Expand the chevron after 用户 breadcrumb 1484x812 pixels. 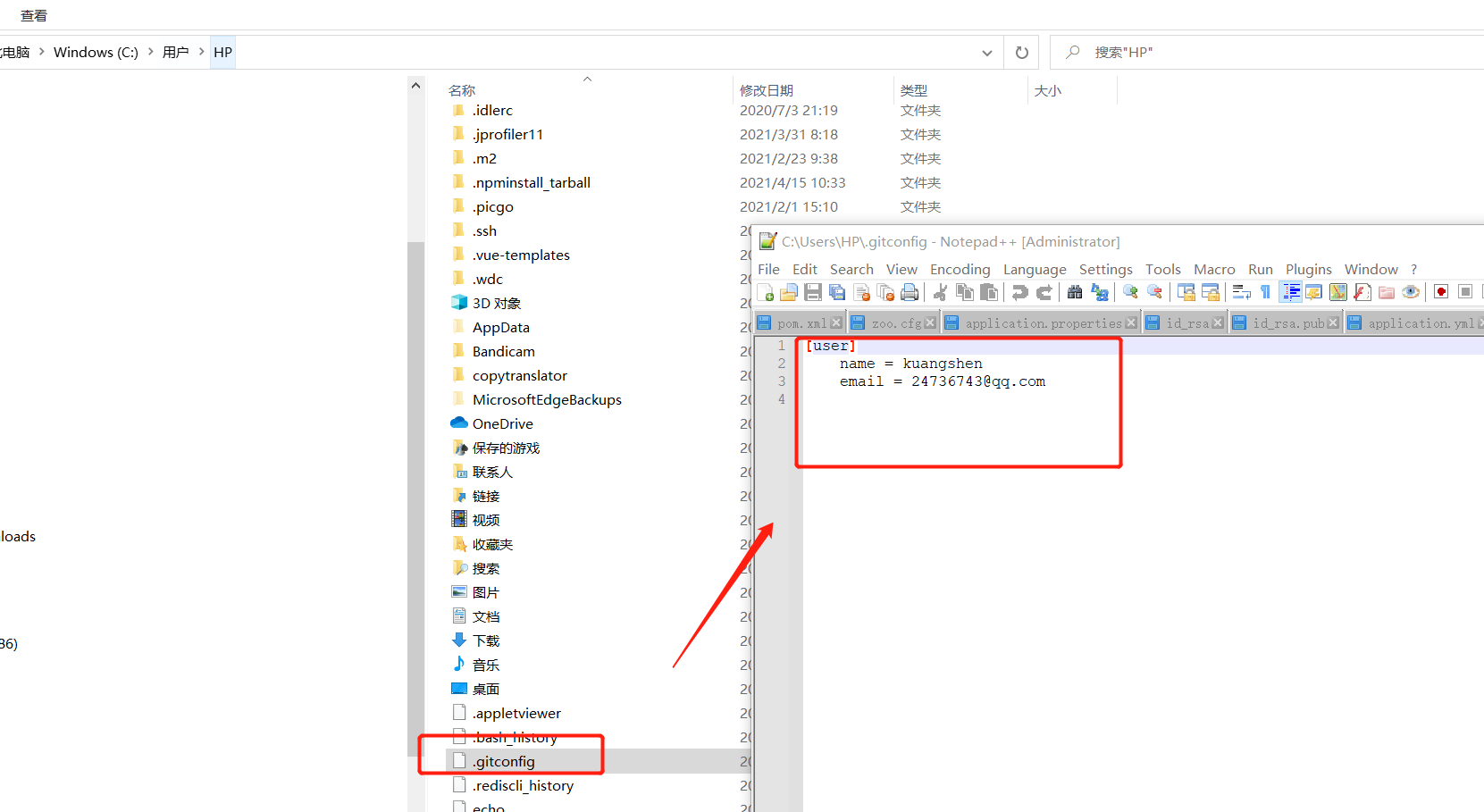(x=201, y=53)
